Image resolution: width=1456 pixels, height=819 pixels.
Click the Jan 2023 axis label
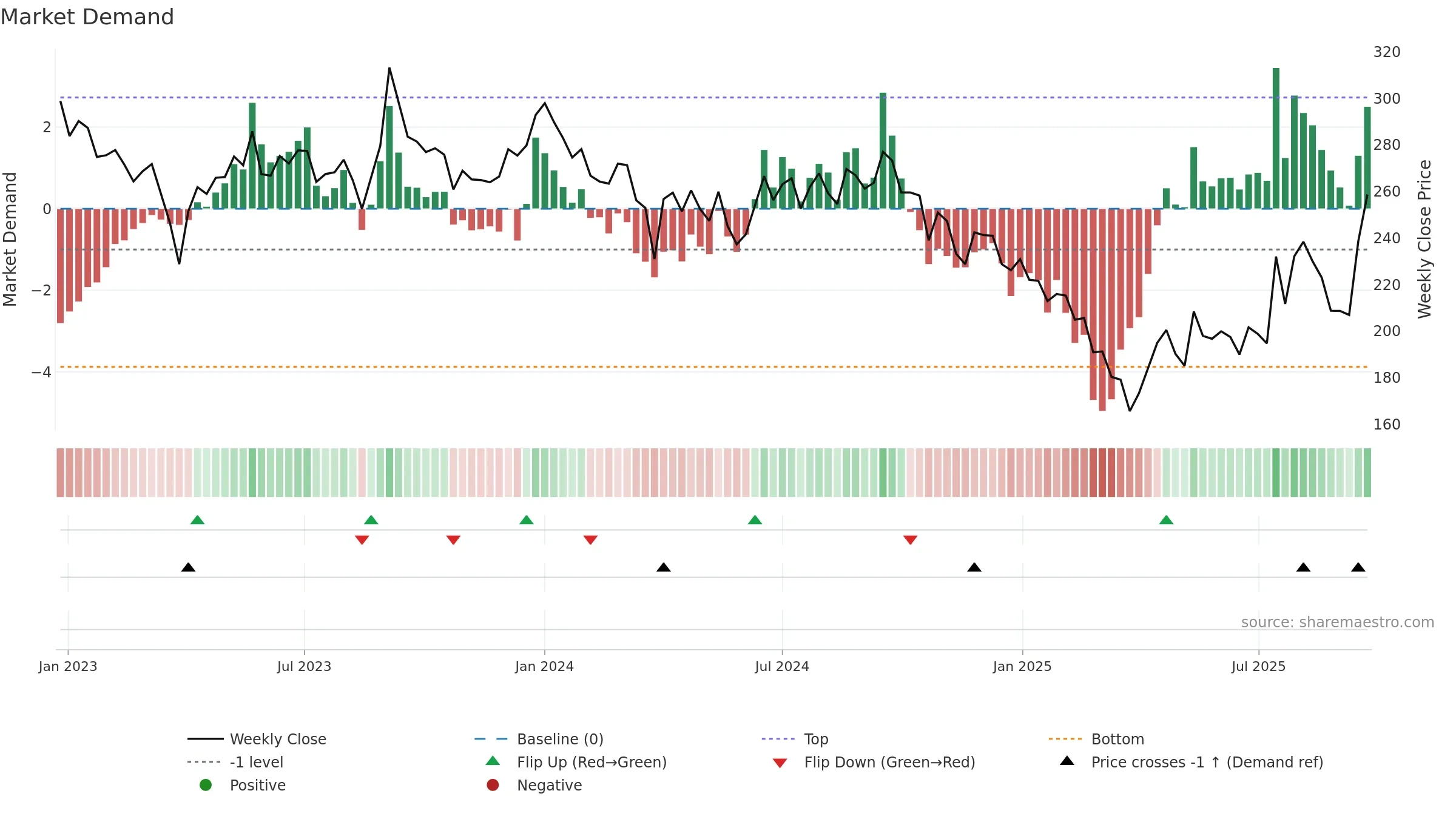[x=68, y=667]
